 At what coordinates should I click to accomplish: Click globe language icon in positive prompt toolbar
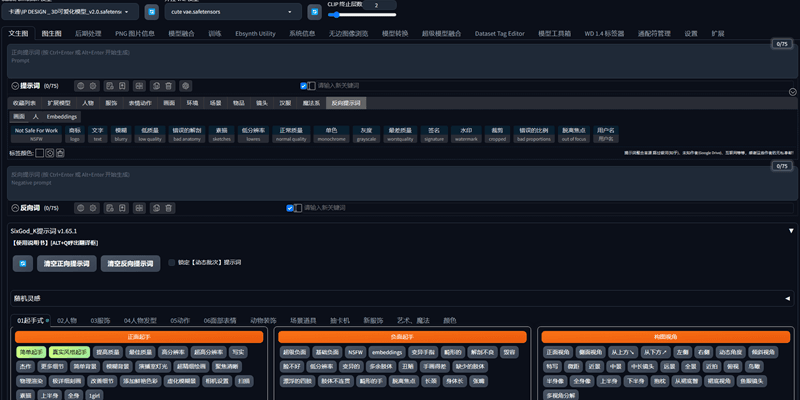pyautogui.click(x=81, y=86)
